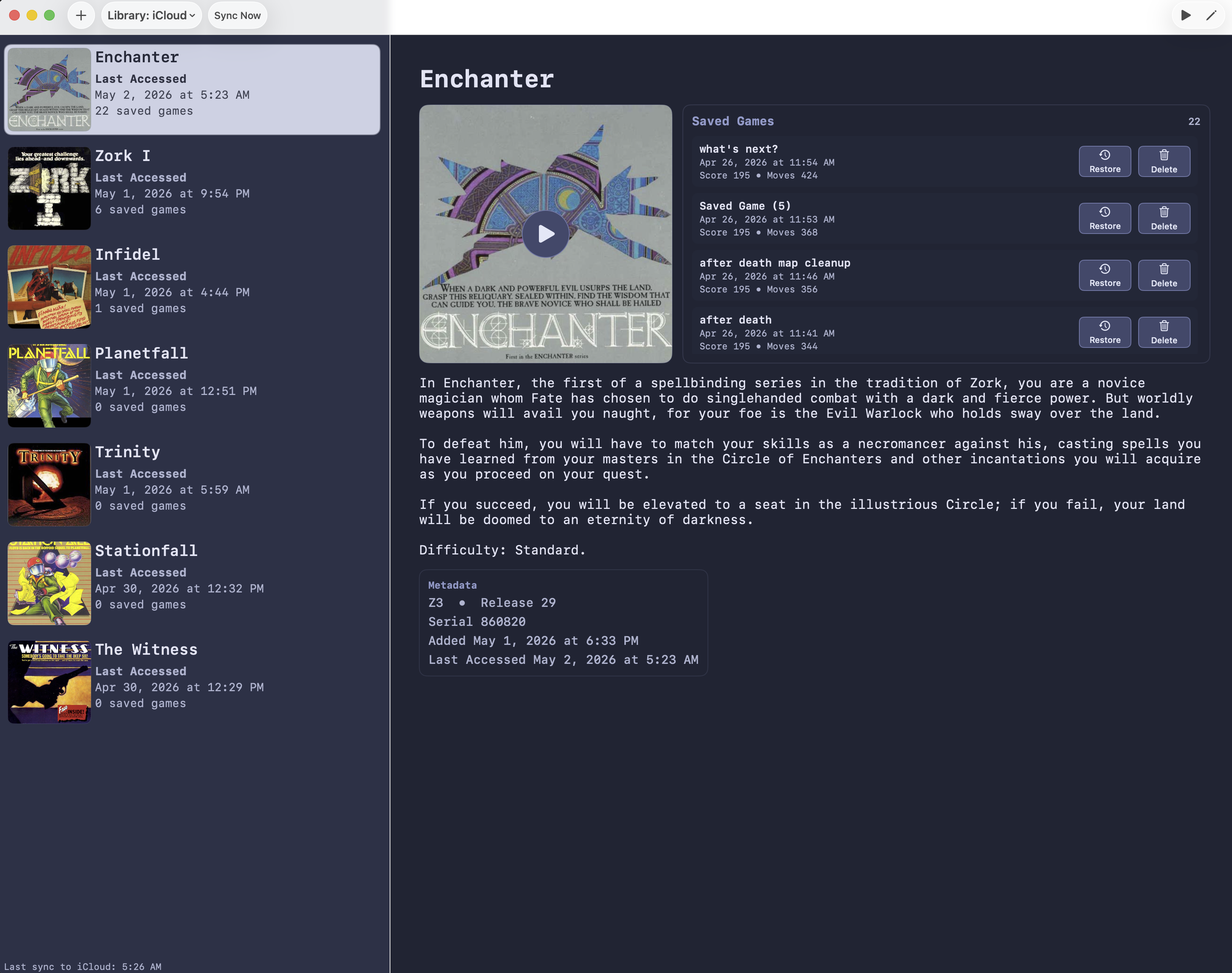
Task: Select Infidel in the library list
Action: click(x=192, y=286)
